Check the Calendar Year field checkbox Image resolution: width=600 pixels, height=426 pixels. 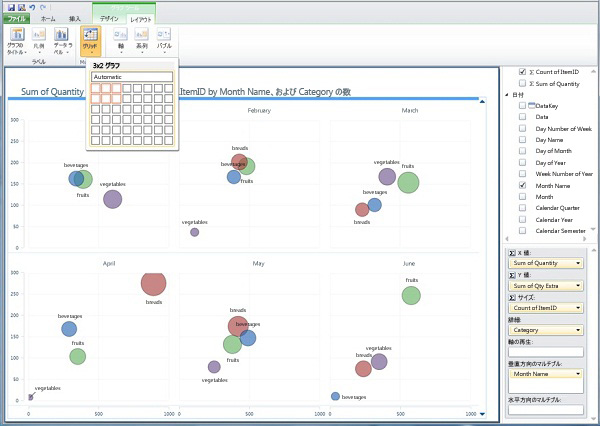click(x=523, y=219)
